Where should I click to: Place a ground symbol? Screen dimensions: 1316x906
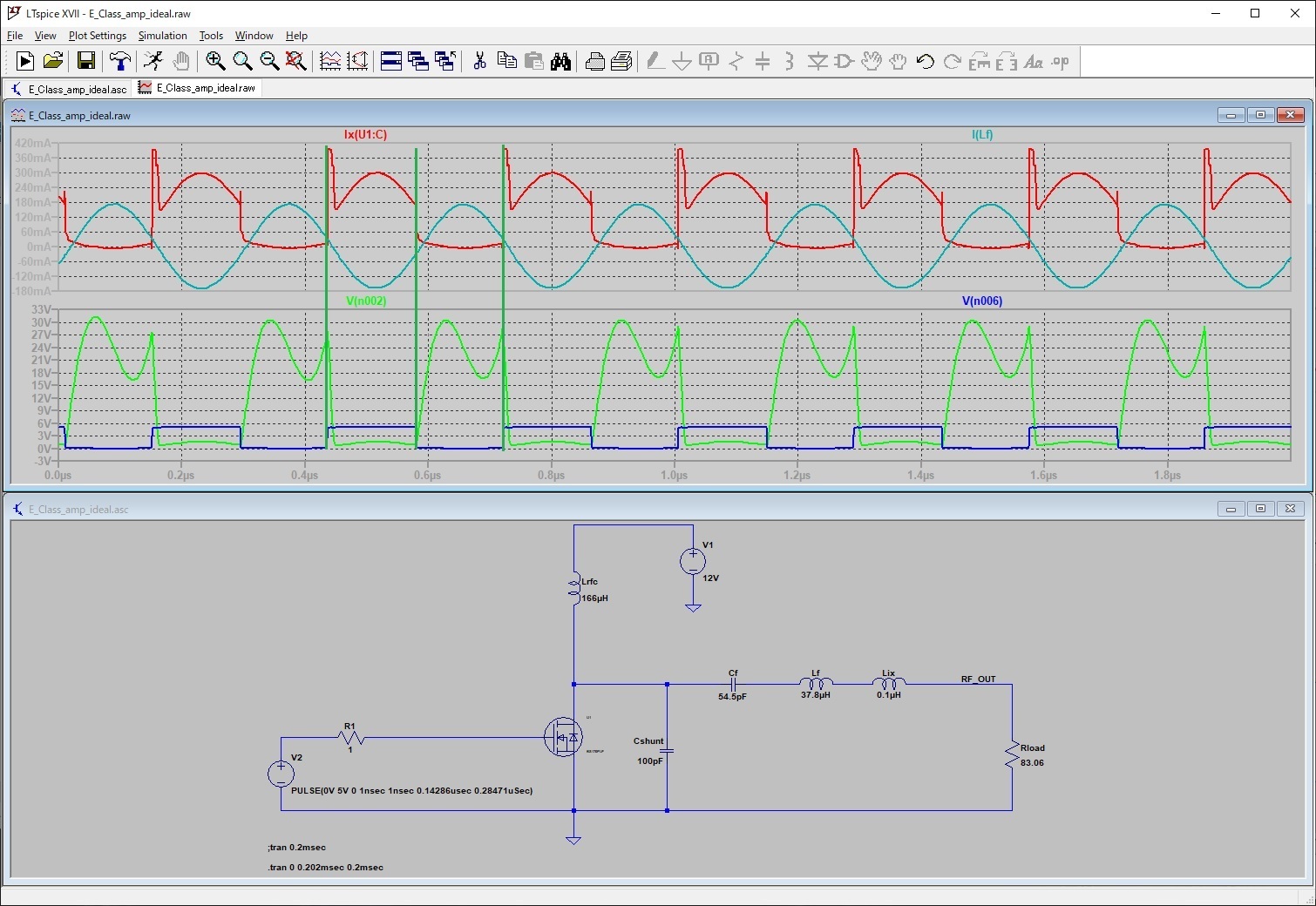[682, 61]
